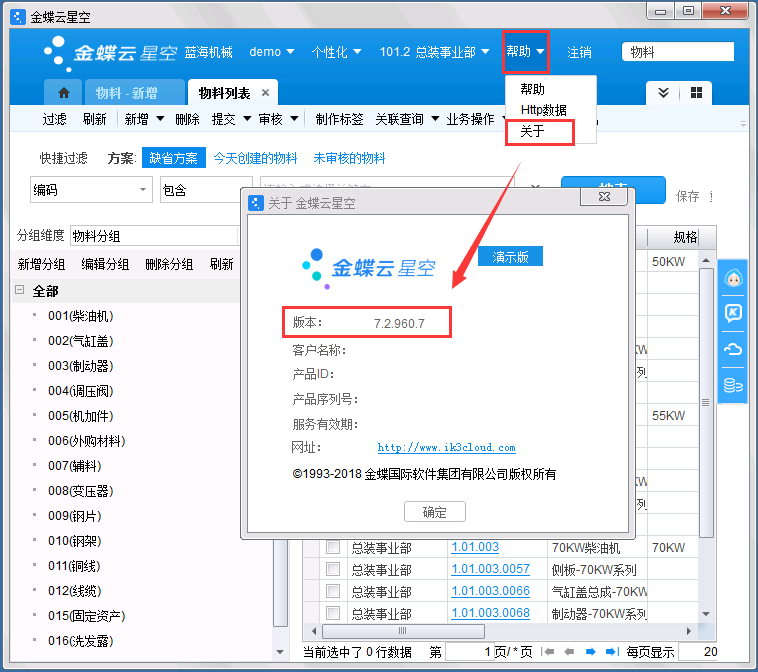Viewport: 758px width, 672px height.
Task: Select 015(固定资产) tree group
Action: [87, 616]
